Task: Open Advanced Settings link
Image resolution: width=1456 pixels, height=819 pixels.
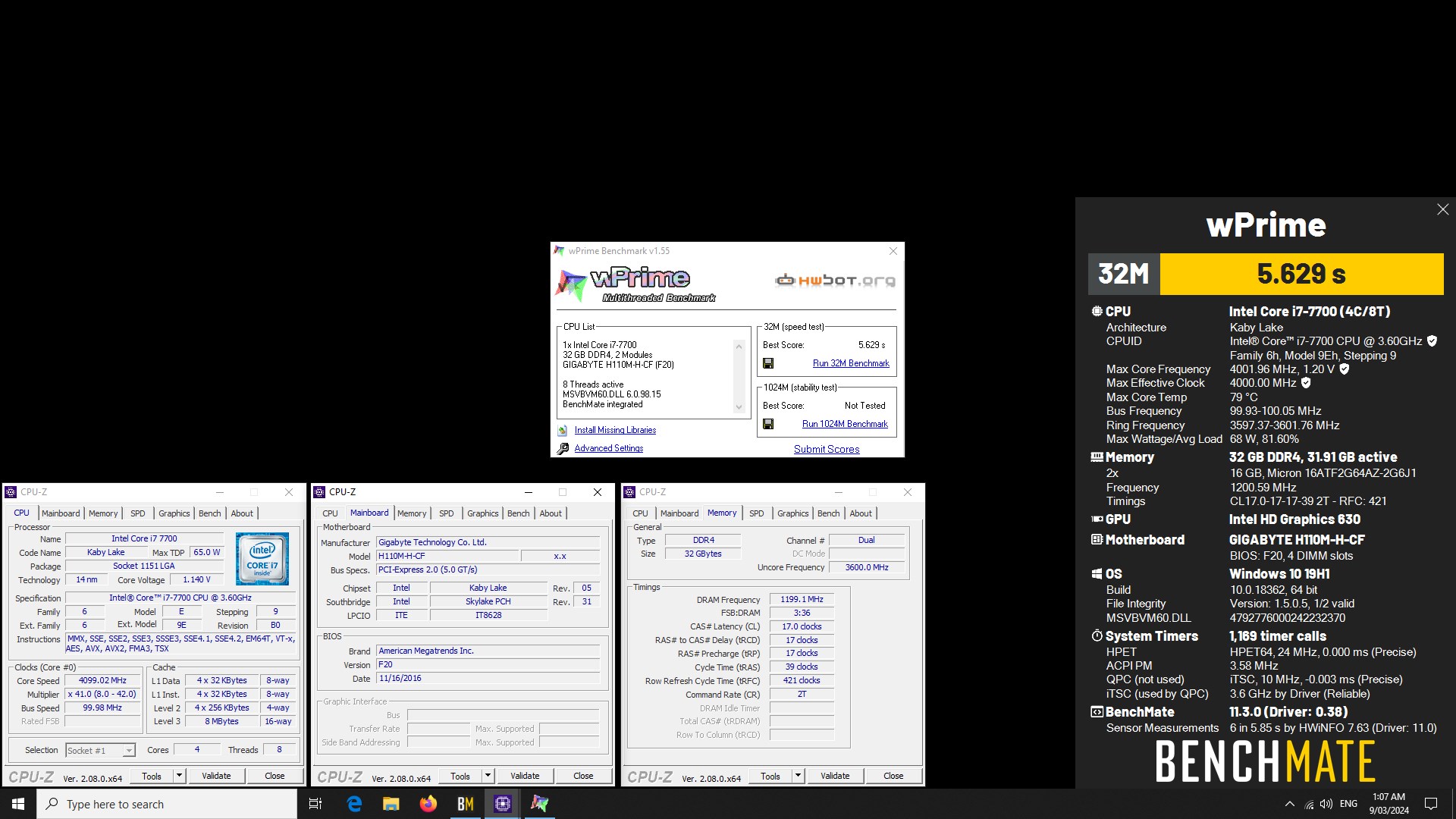Action: pos(609,448)
